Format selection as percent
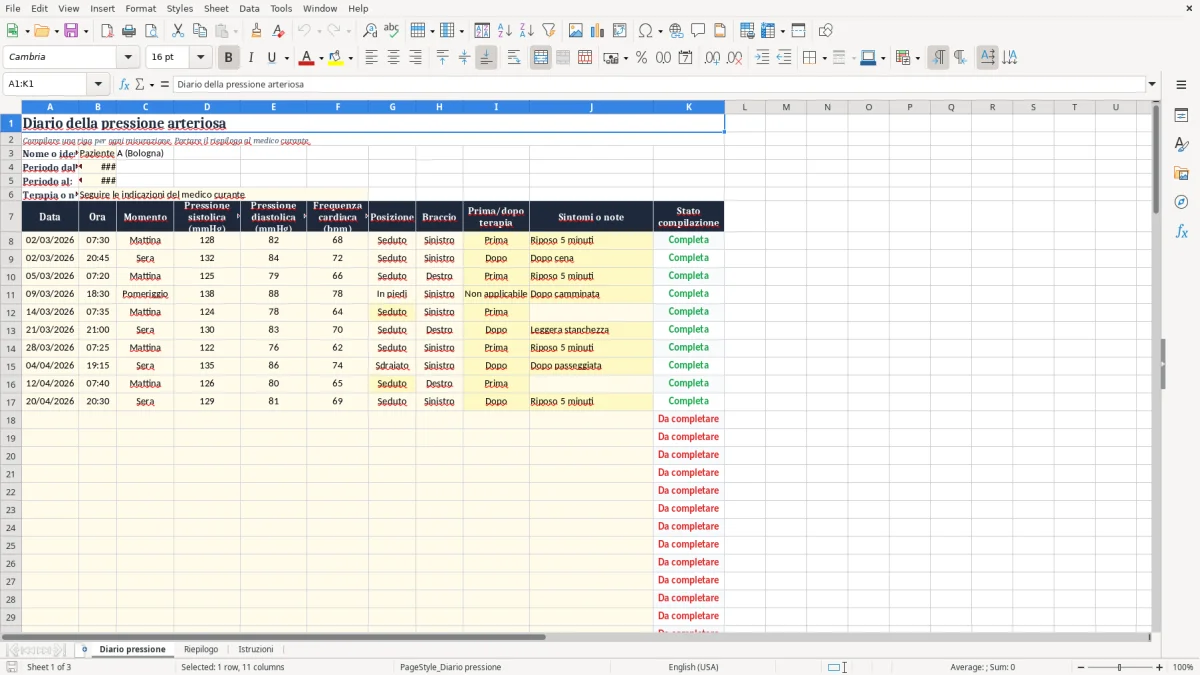The image size is (1200, 675). click(641, 58)
